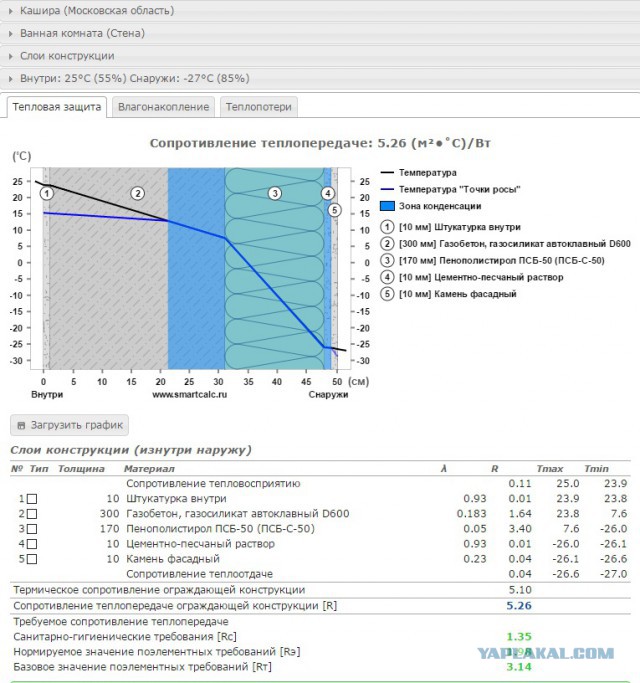This screenshot has height=683, width=640.
Task: Click the Внутри label under the chart
Action: [x=47, y=395]
